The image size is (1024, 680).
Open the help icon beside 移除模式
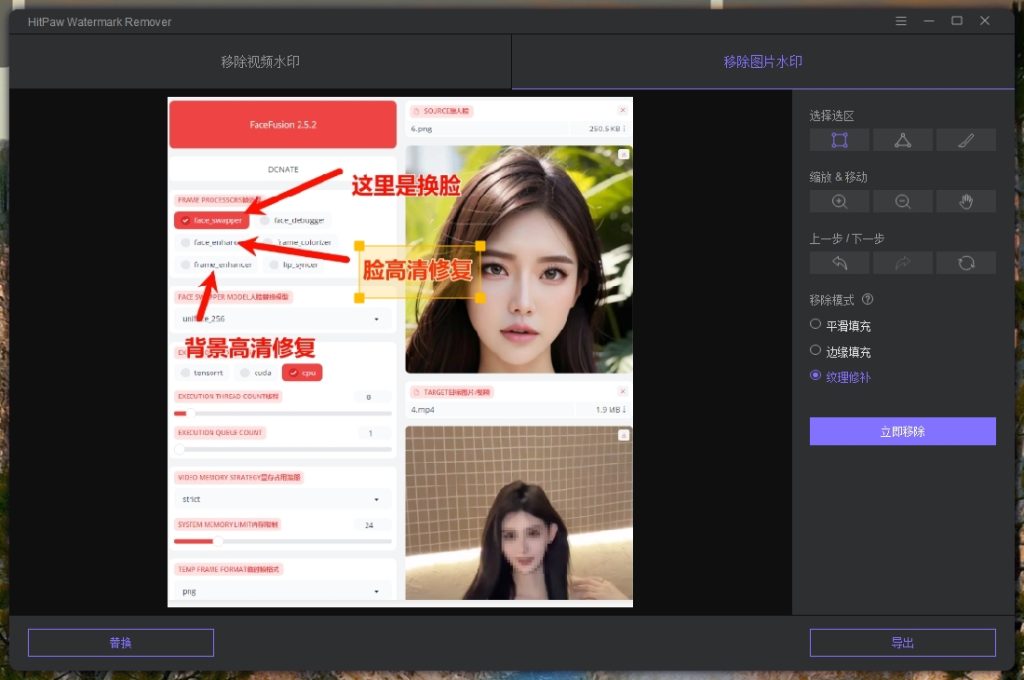coord(867,299)
